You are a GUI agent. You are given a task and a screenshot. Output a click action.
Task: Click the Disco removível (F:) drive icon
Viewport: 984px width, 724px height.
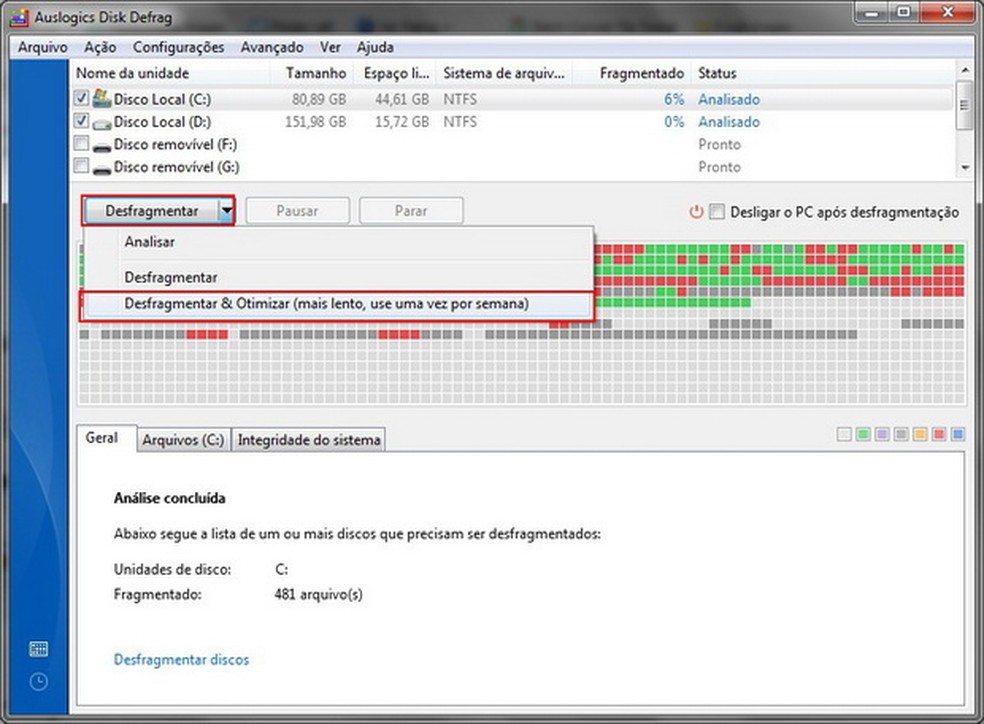click(x=102, y=146)
